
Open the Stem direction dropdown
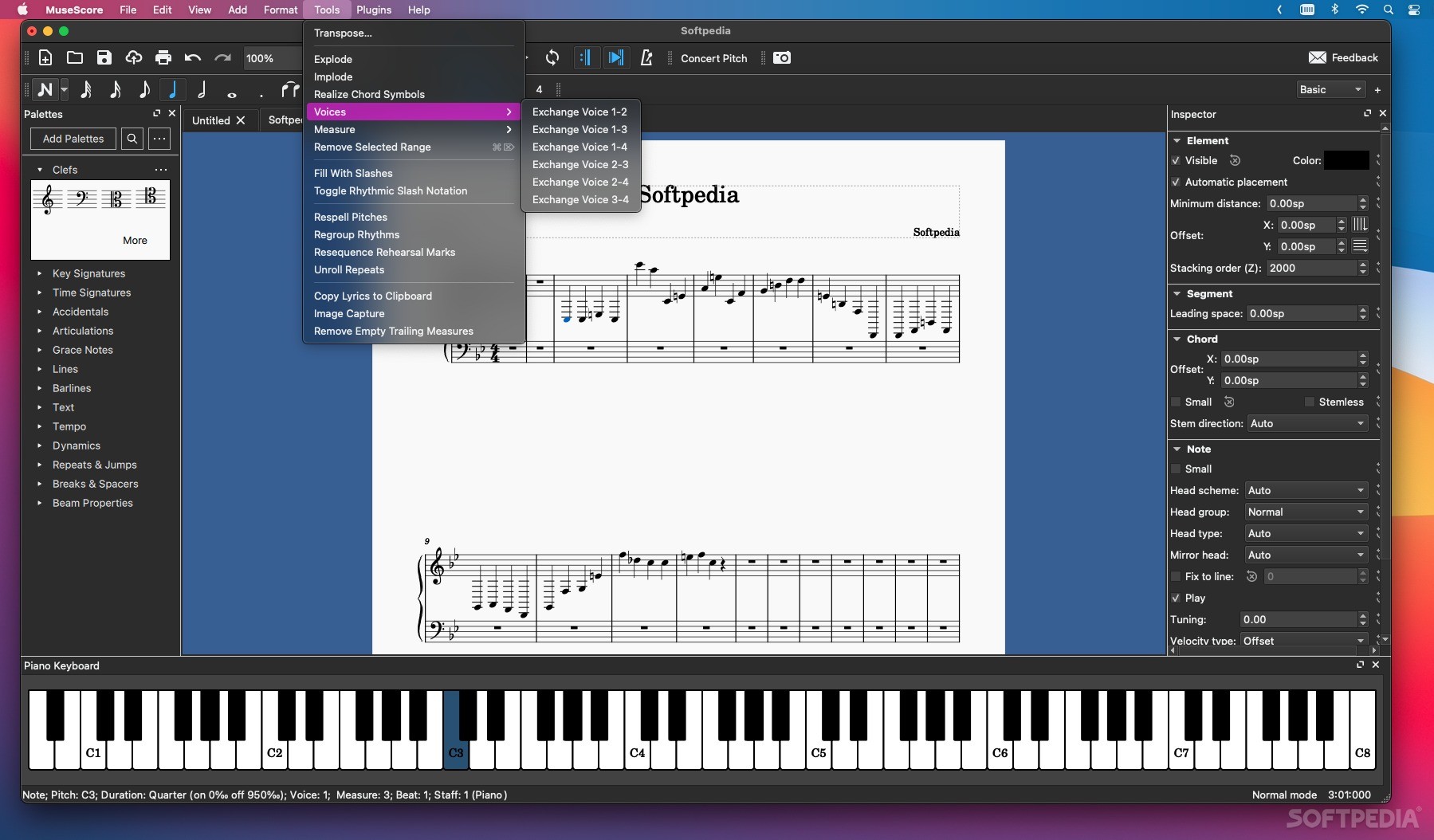[1307, 423]
